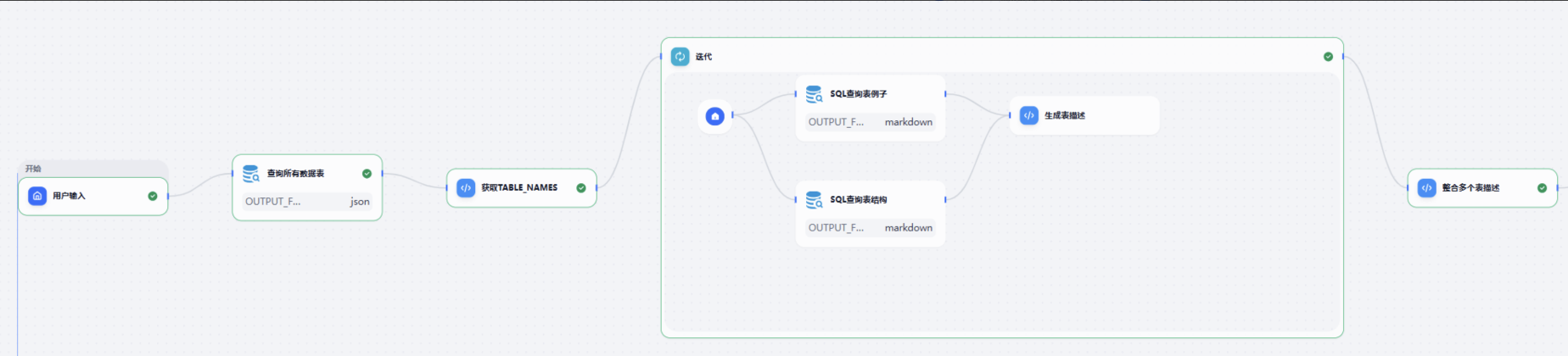The image size is (1568, 356).
Task: Select markdown output field of SQL查询表结构
Action: [x=871, y=228]
